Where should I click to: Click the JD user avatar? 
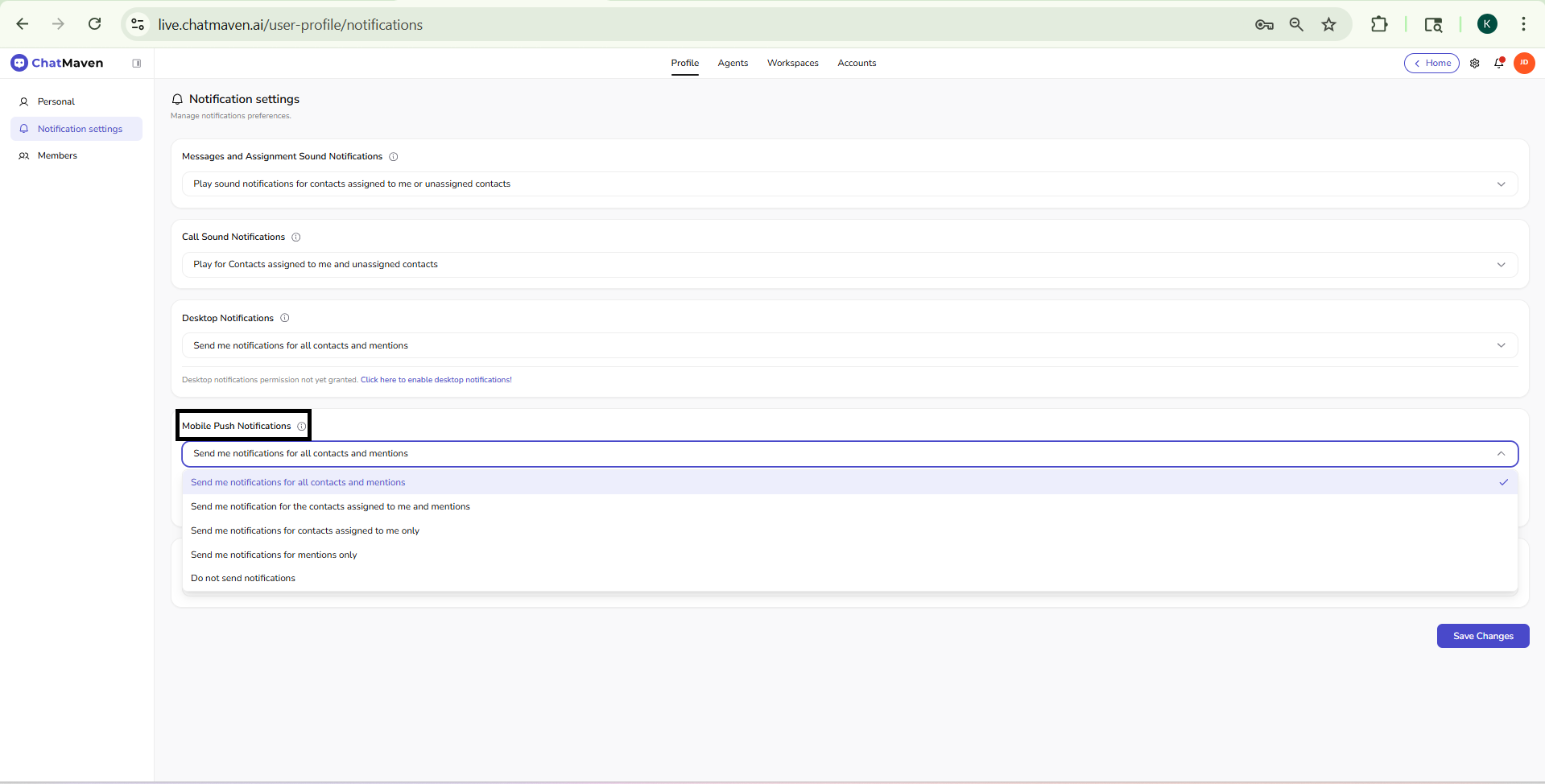pyautogui.click(x=1524, y=63)
